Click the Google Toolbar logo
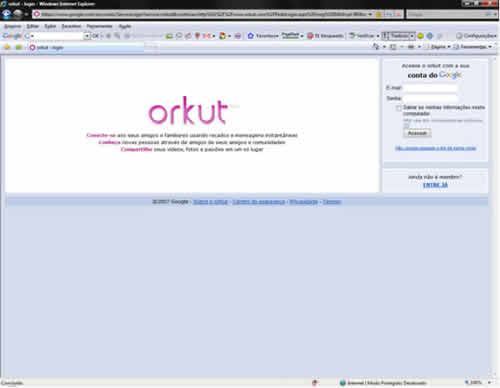Image resolution: width=500 pixels, height=388 pixels. (12, 36)
